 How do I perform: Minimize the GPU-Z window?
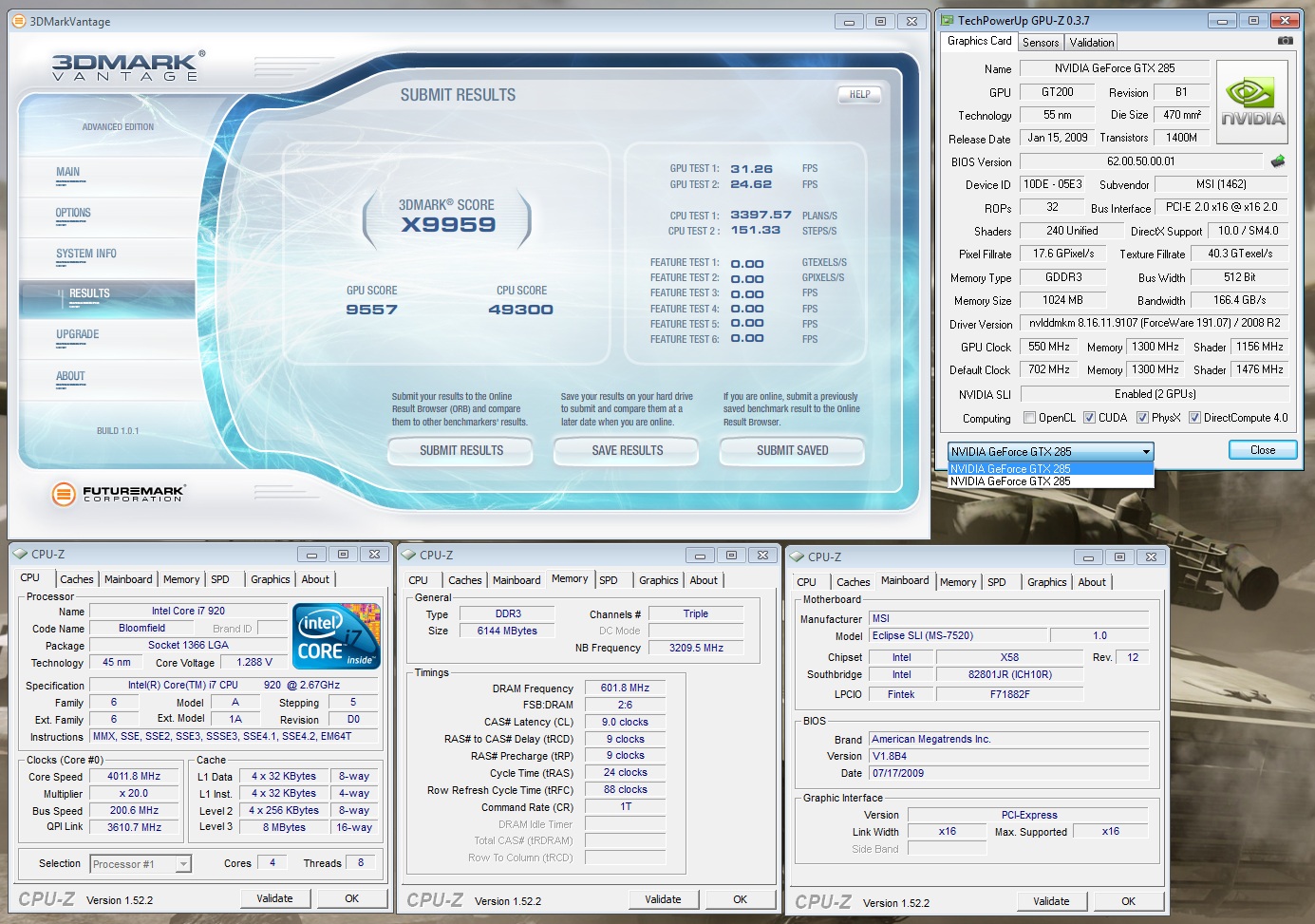coord(1222,20)
